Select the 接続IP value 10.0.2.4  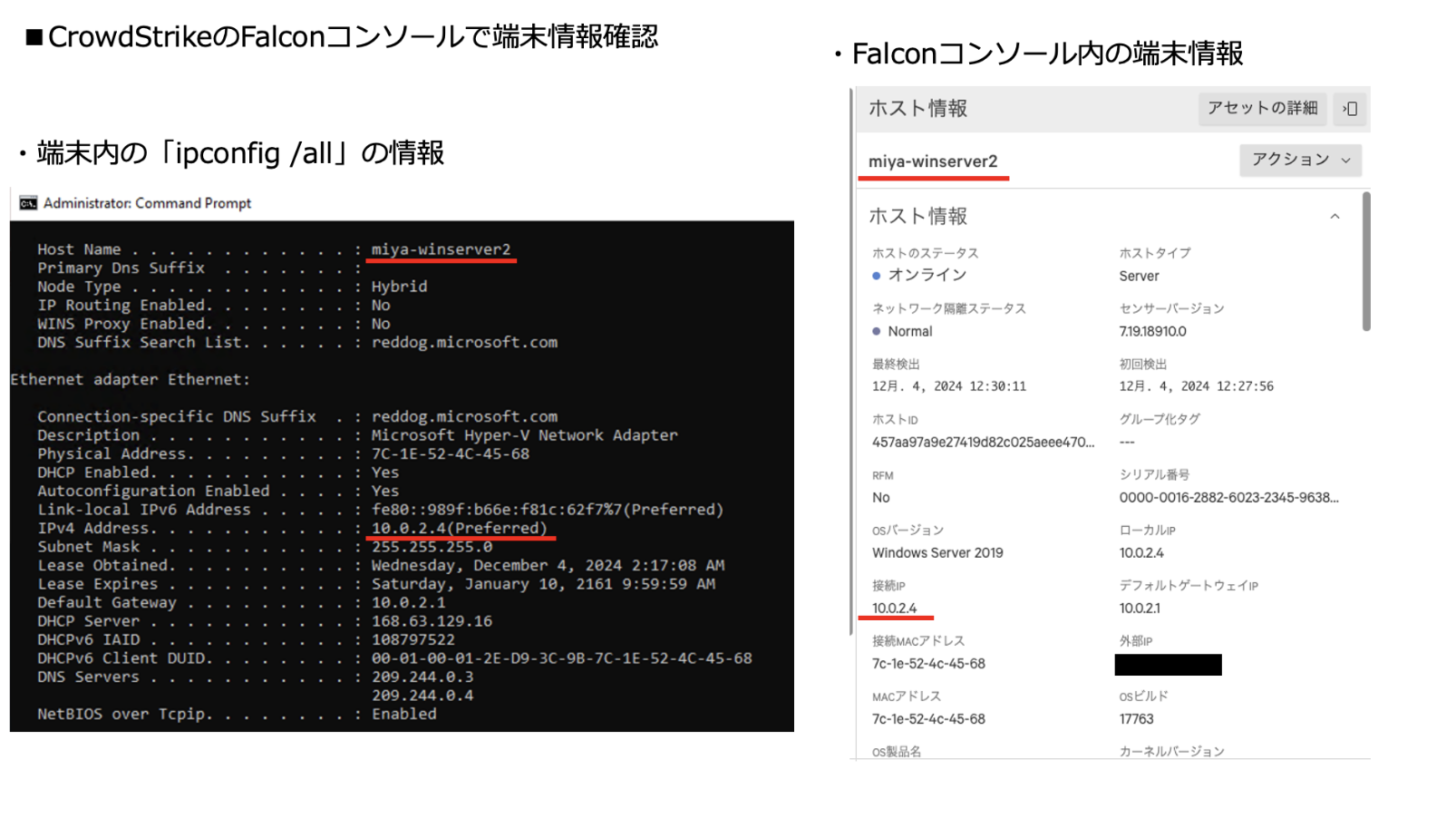click(x=894, y=609)
